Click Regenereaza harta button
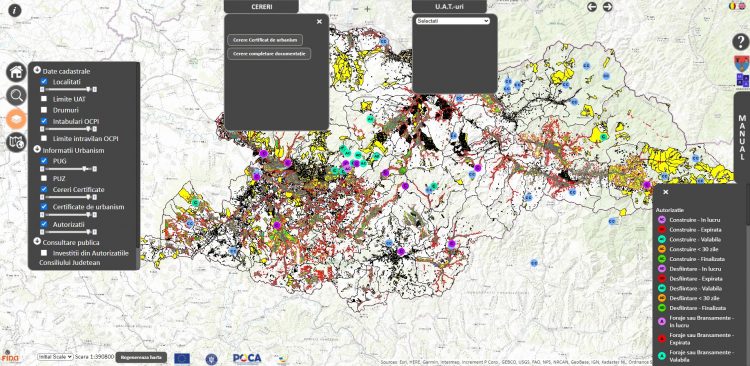750x366 pixels. coord(141,357)
